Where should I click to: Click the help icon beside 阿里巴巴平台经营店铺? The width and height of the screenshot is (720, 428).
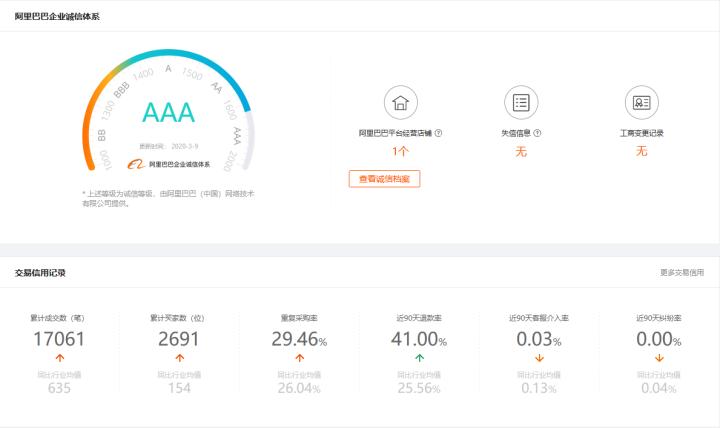pyautogui.click(x=439, y=133)
